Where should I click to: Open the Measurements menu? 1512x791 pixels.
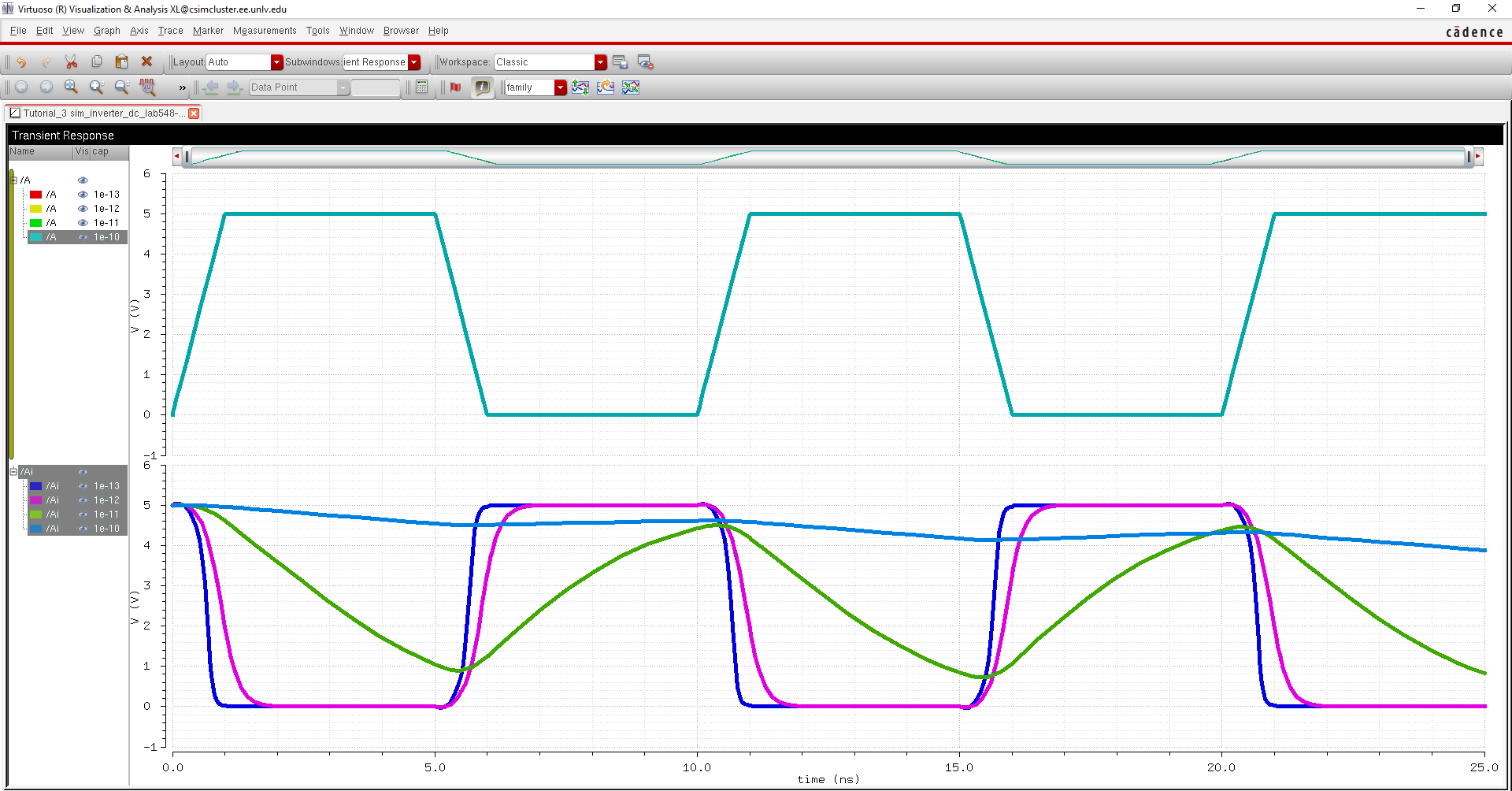pos(265,31)
